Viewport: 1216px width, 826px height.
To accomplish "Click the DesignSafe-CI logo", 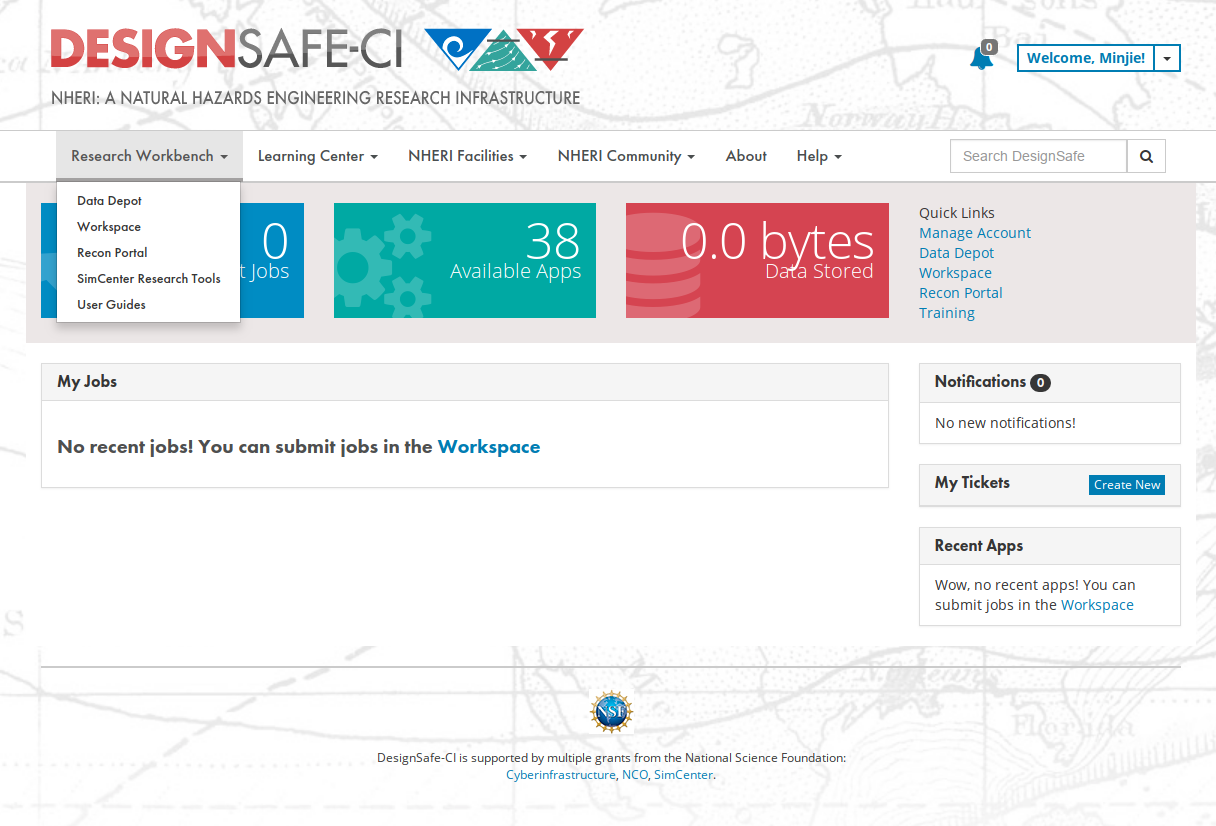I will pos(226,49).
